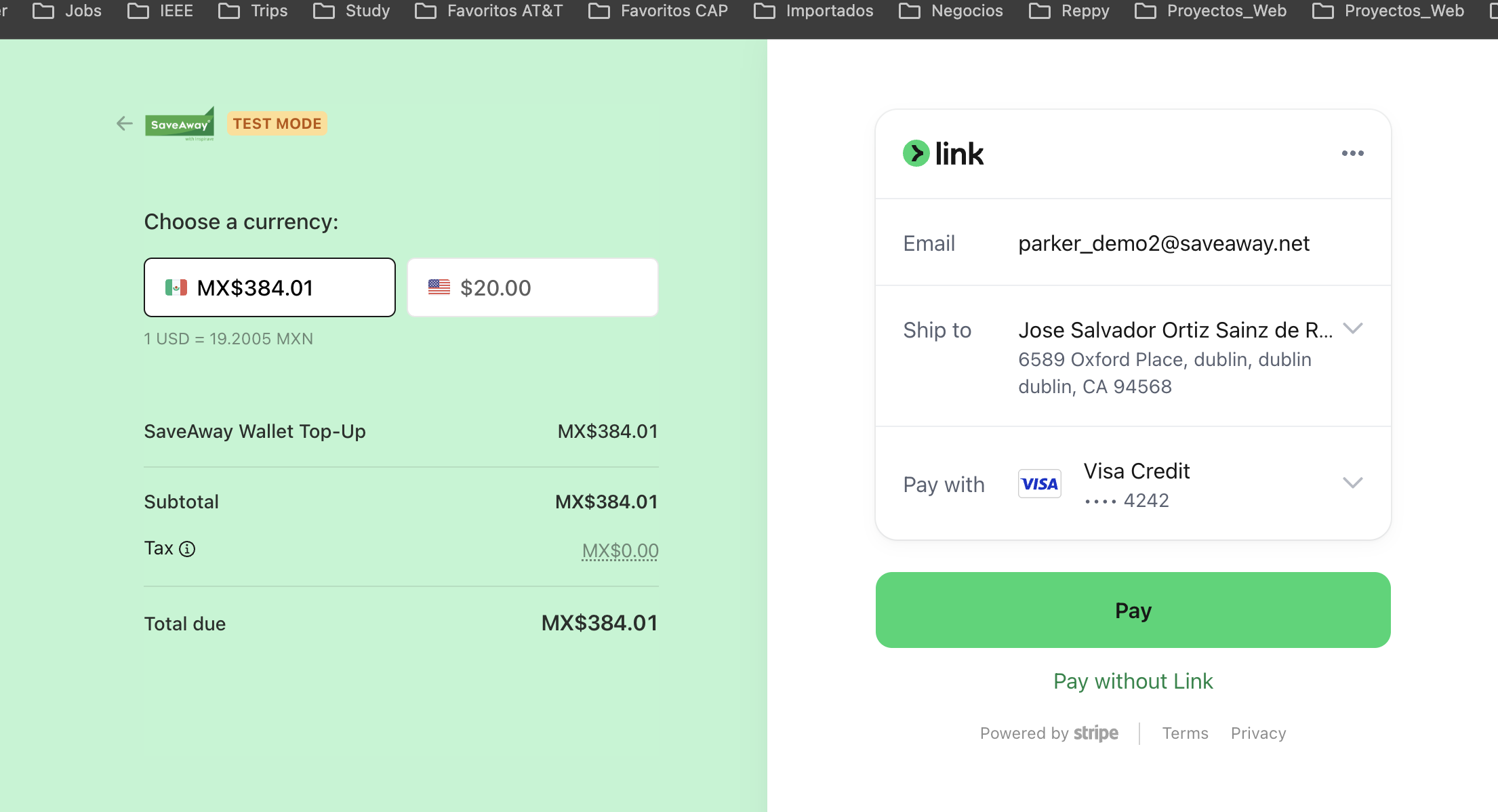Image resolution: width=1498 pixels, height=812 pixels.
Task: Expand the Pay with payment method dropdown
Action: [x=1353, y=483]
